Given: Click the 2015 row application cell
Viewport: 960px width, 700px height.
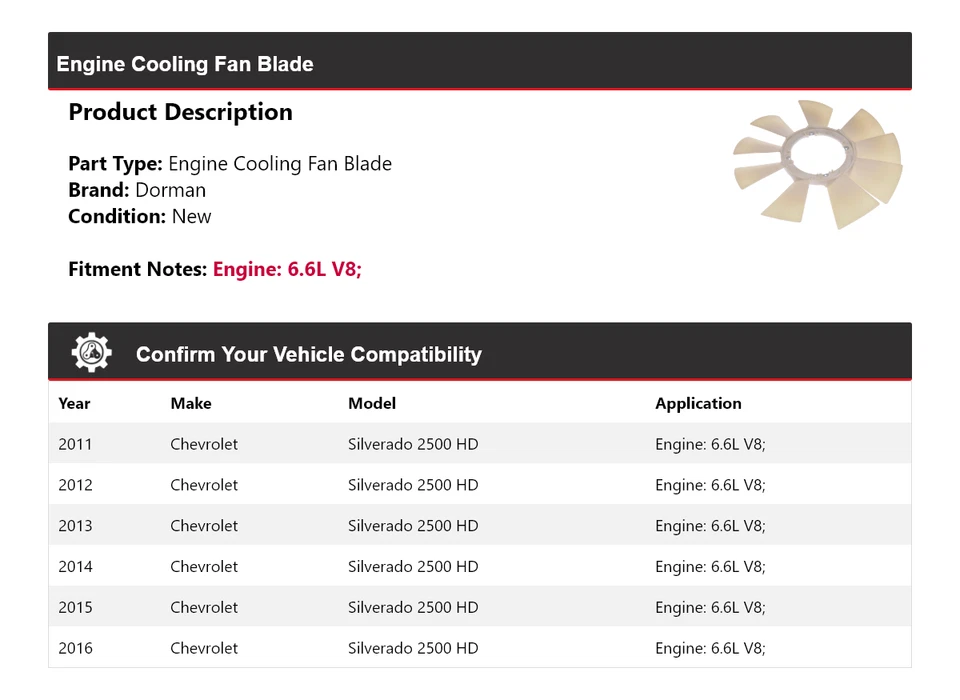Looking at the screenshot, I should coord(710,608).
